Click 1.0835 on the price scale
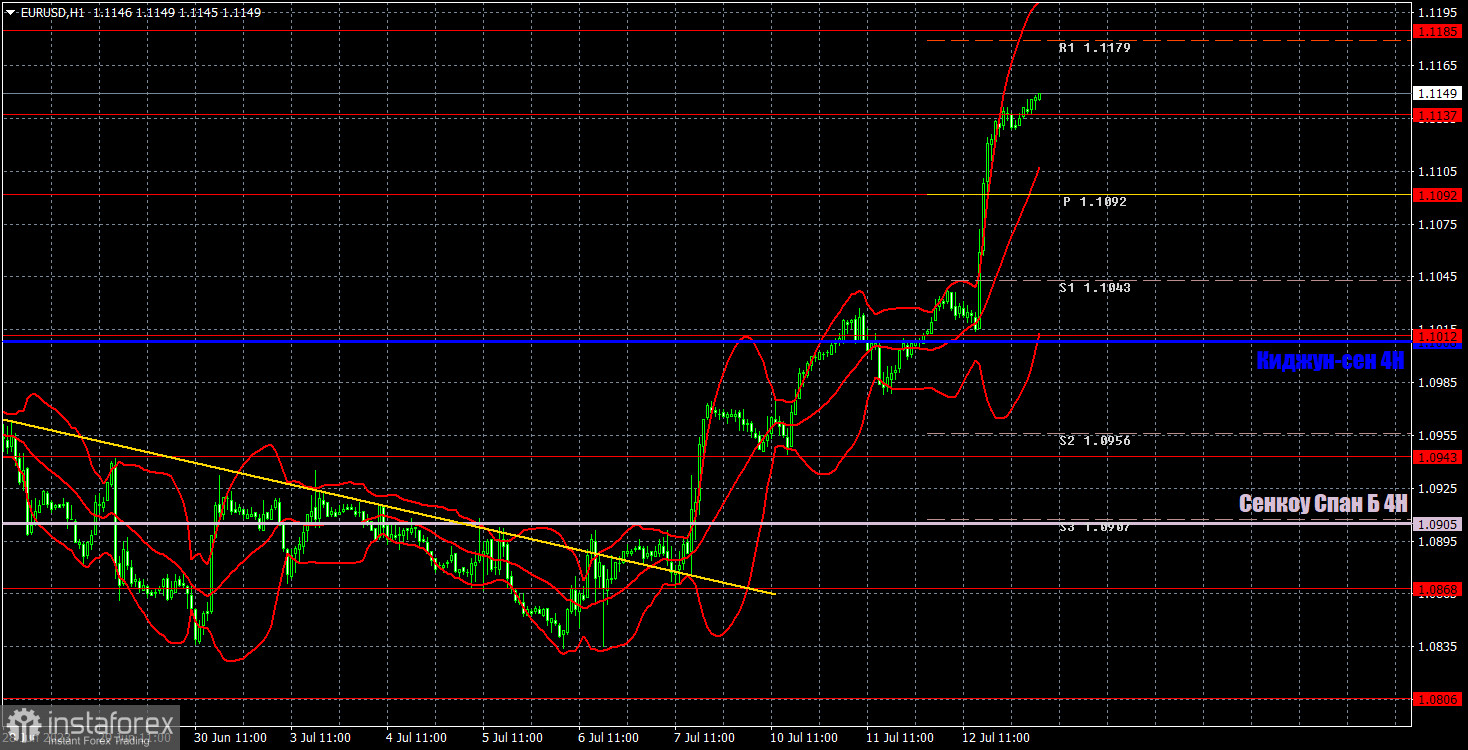Screen dimensions: 1468x750 click(1438, 647)
